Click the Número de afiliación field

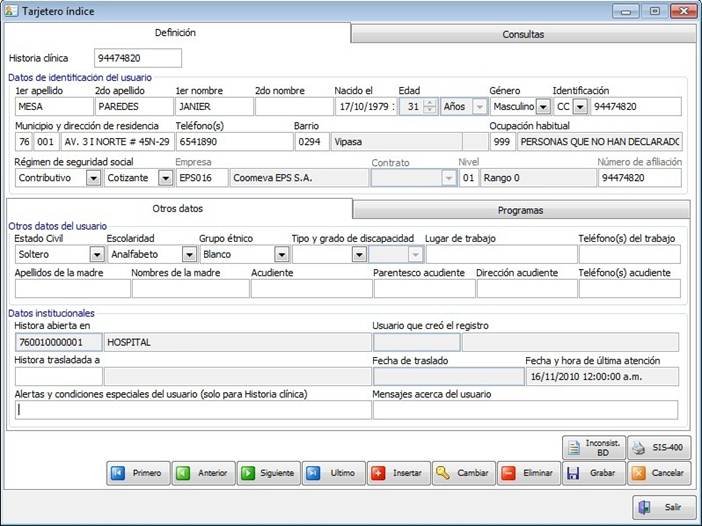click(x=640, y=178)
